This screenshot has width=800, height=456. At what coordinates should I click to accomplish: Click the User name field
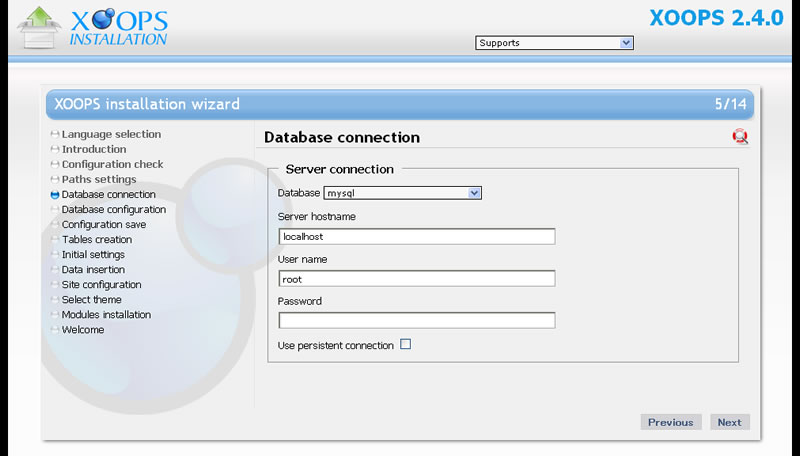point(417,278)
